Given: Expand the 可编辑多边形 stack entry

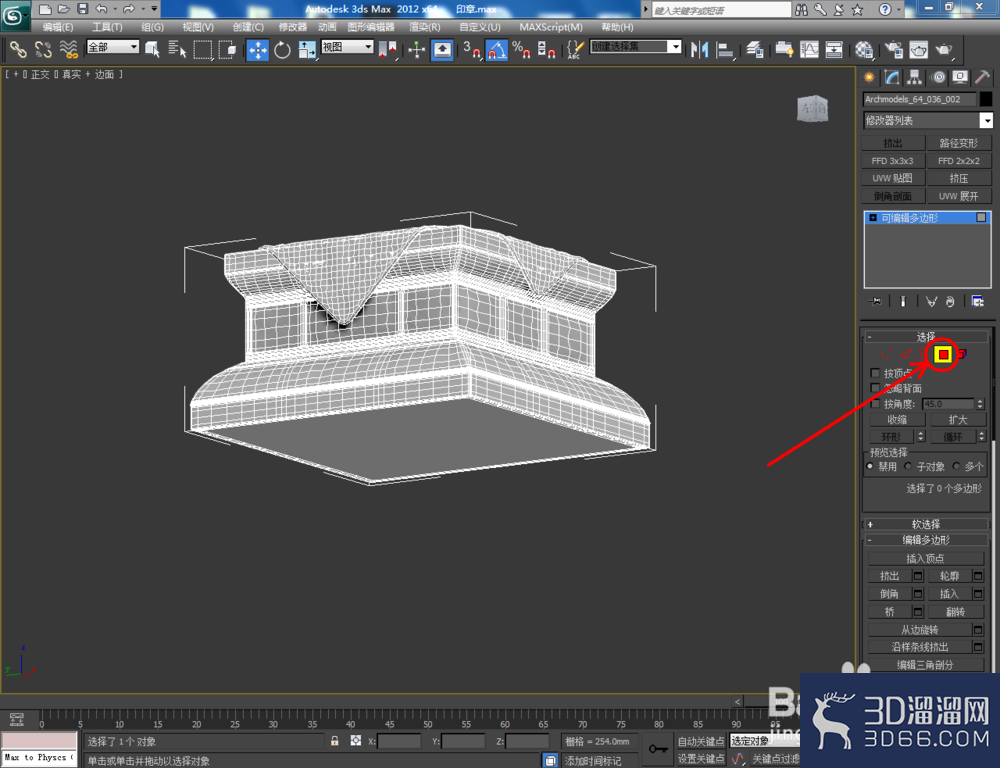Looking at the screenshot, I should click(873, 218).
